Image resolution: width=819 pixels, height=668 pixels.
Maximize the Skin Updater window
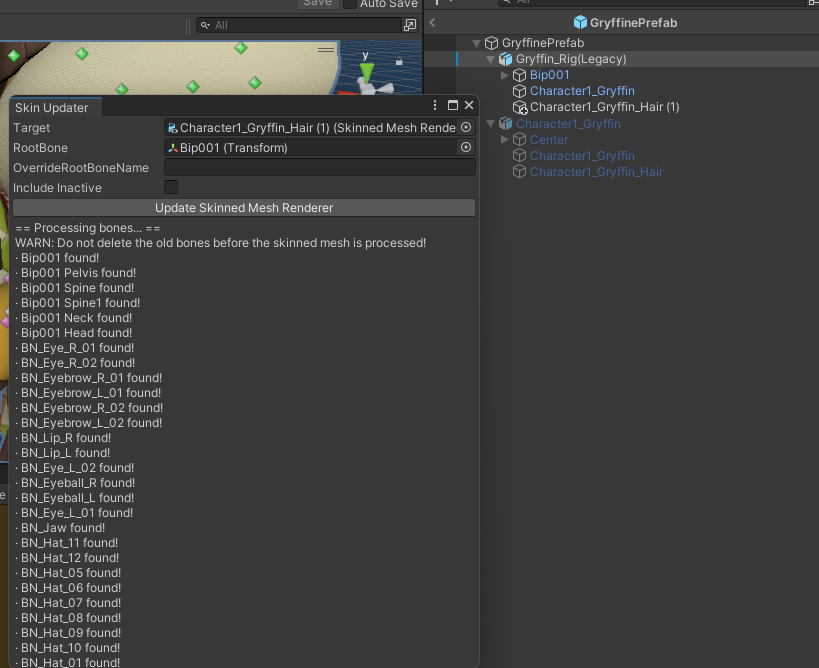452,106
